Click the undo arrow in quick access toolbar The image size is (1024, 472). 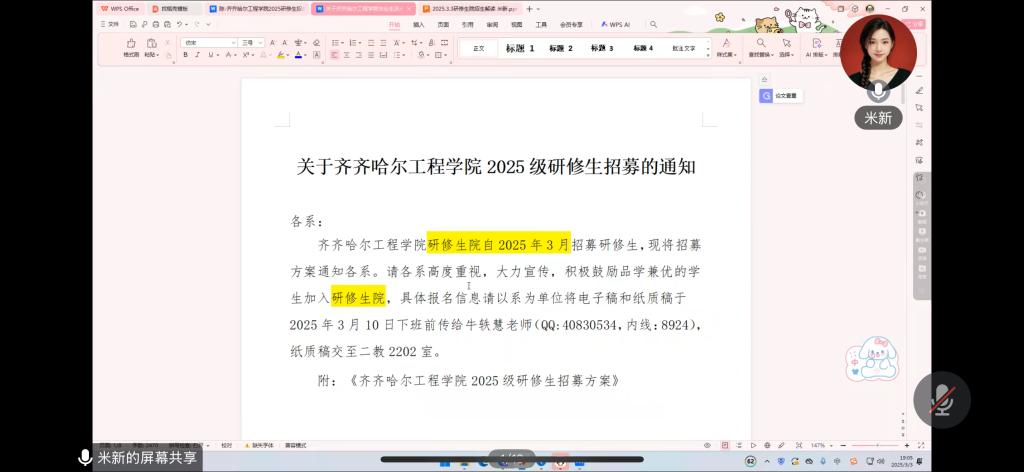coord(181,23)
